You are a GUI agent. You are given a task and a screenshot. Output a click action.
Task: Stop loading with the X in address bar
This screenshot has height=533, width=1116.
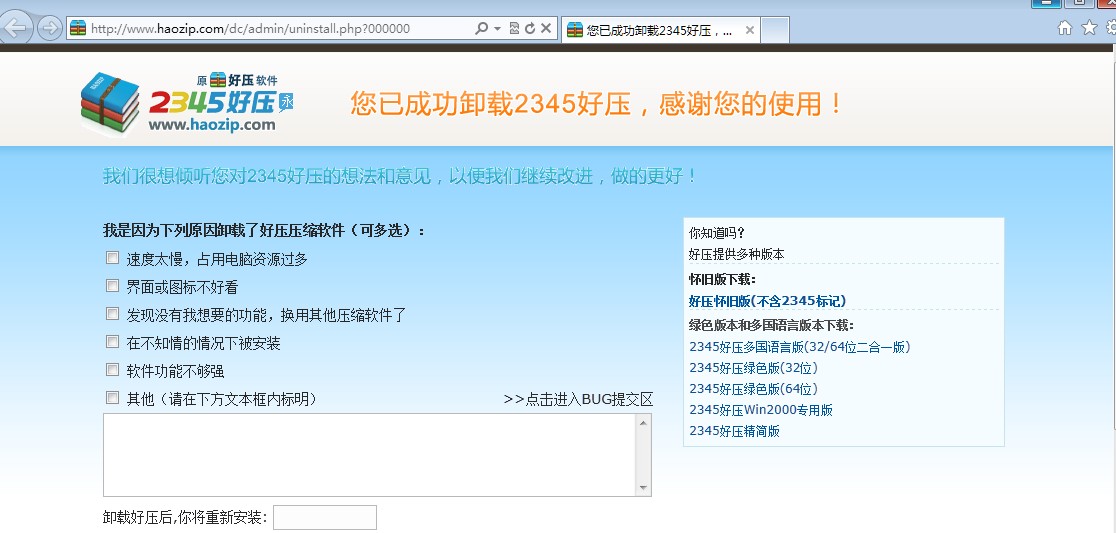546,28
